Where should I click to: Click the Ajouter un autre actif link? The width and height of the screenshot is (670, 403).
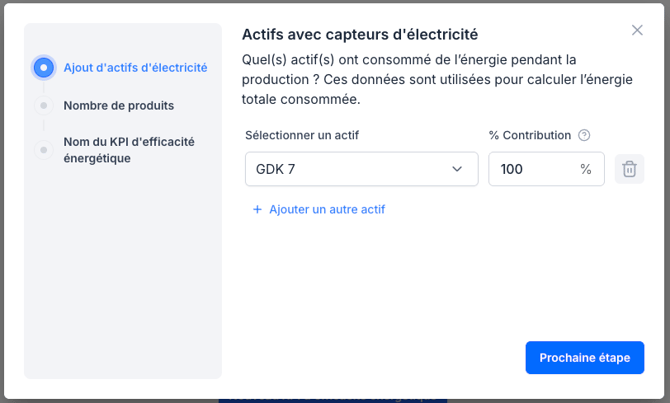[x=326, y=210]
